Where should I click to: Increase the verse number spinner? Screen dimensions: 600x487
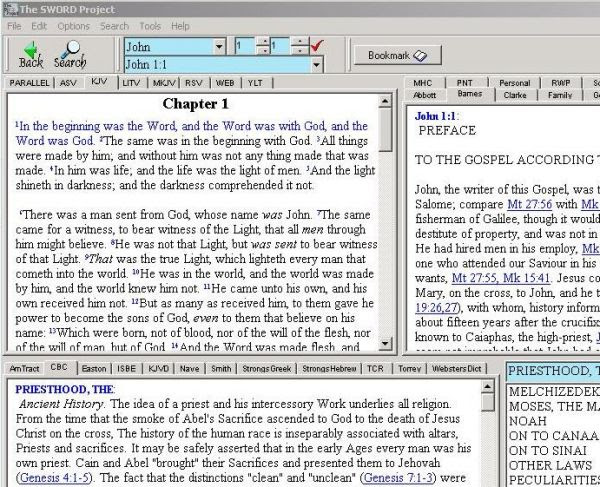point(300,42)
